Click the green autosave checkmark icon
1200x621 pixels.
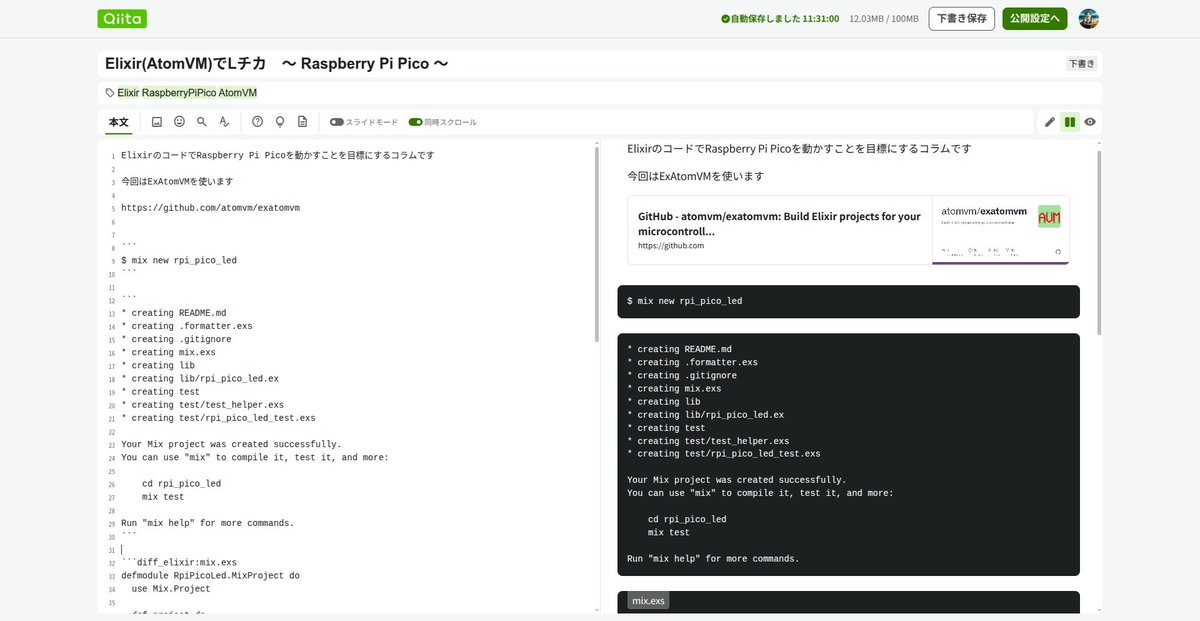[725, 19]
